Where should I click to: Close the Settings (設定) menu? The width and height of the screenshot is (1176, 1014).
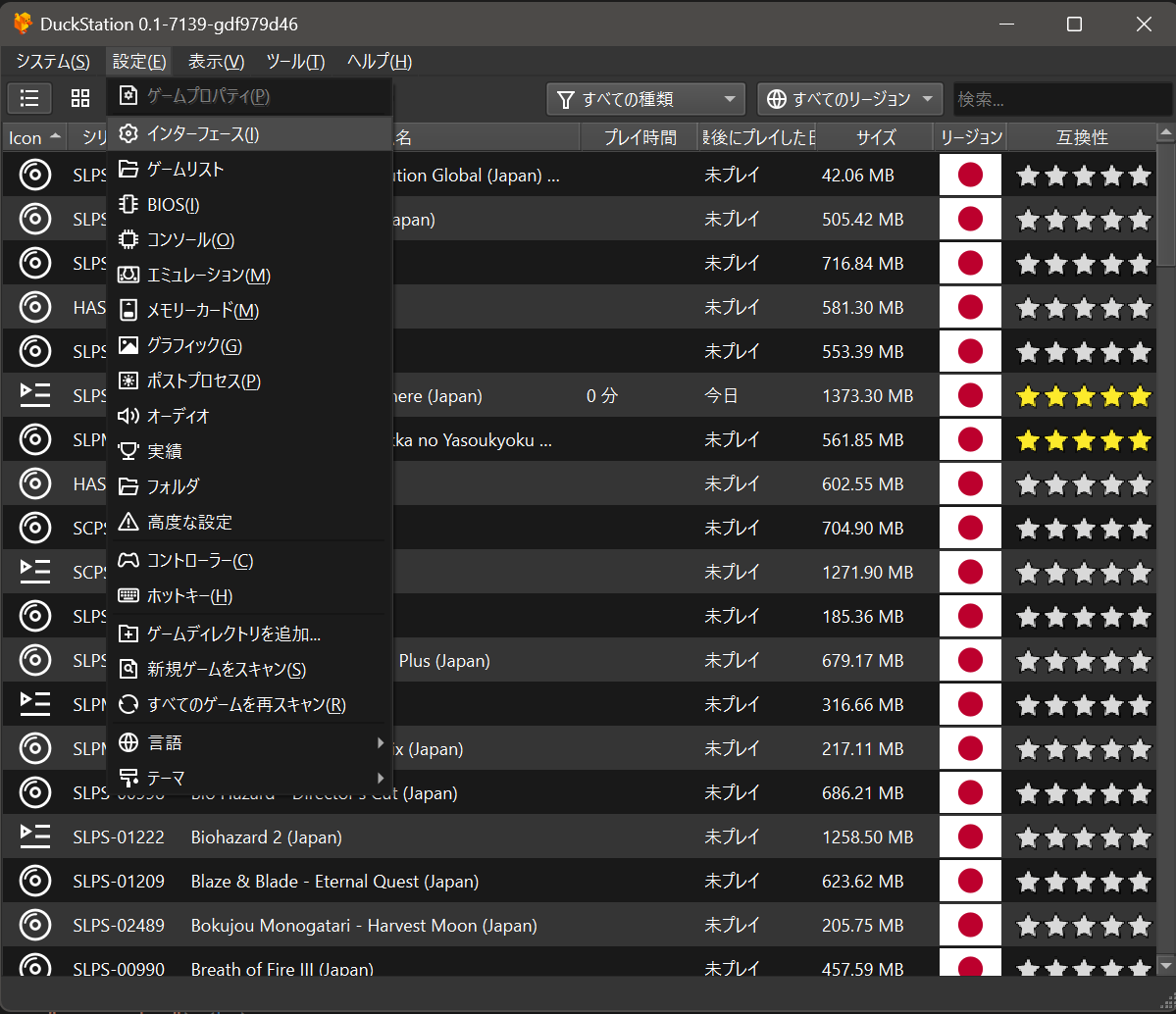pyautogui.click(x=138, y=62)
